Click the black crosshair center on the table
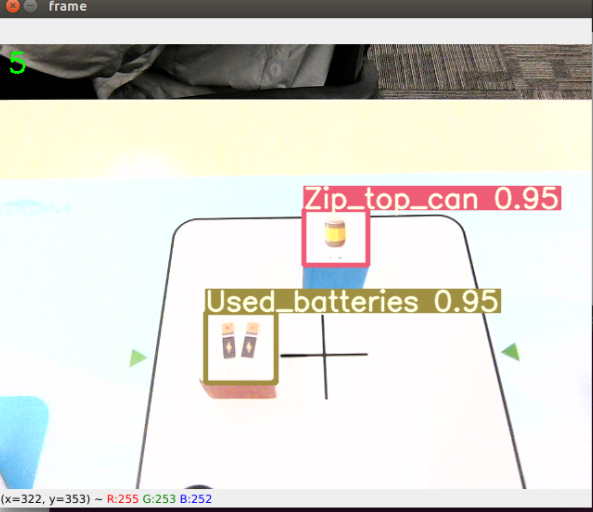Viewport: 593px width, 512px height. (x=325, y=355)
